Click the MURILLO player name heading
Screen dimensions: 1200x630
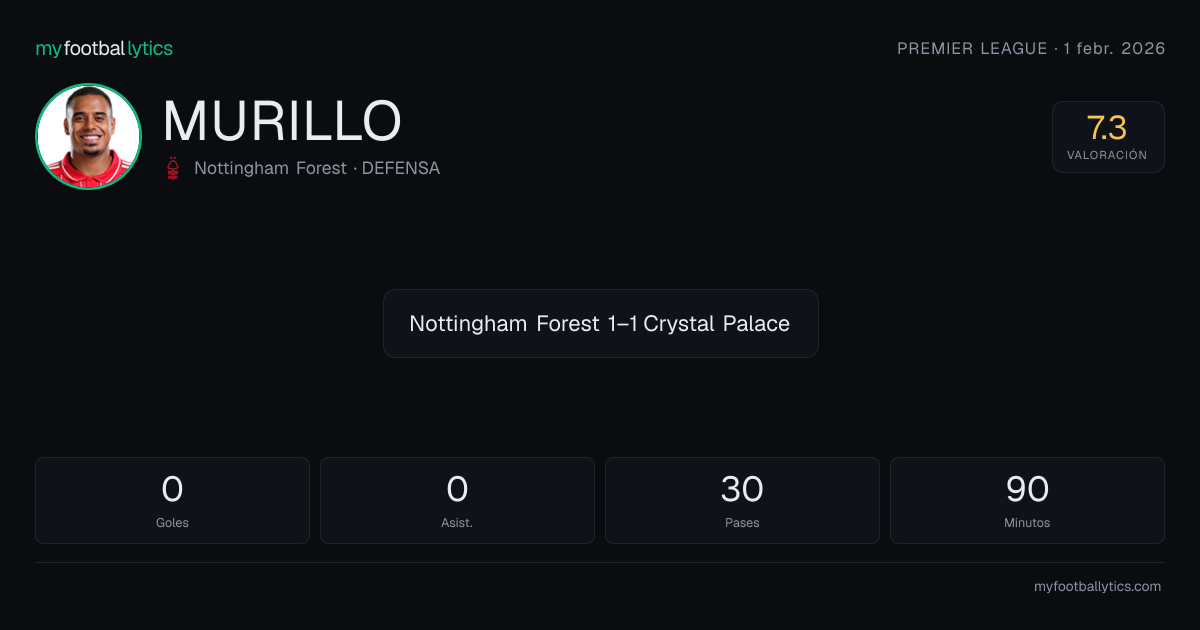pos(282,121)
